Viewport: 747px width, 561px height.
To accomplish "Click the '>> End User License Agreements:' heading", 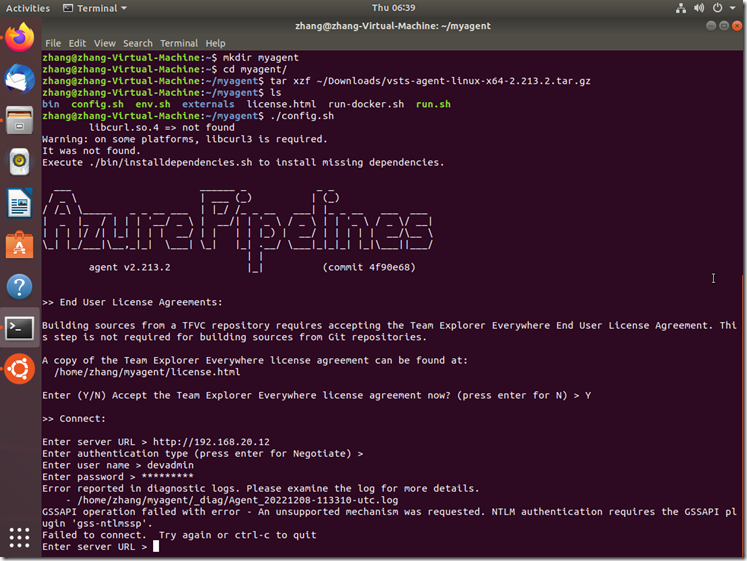I will click(132, 302).
